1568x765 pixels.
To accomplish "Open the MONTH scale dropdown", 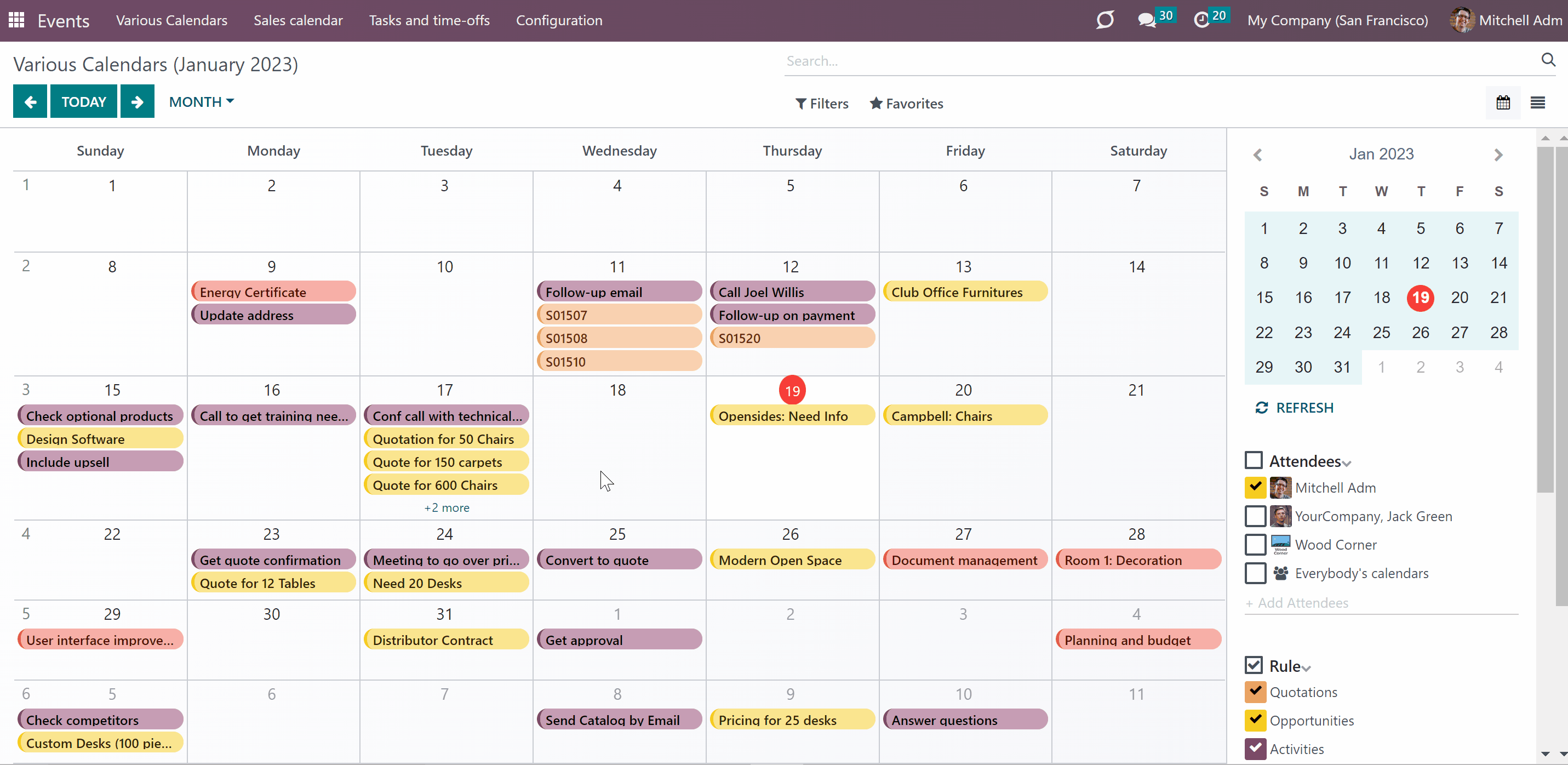I will [x=201, y=102].
